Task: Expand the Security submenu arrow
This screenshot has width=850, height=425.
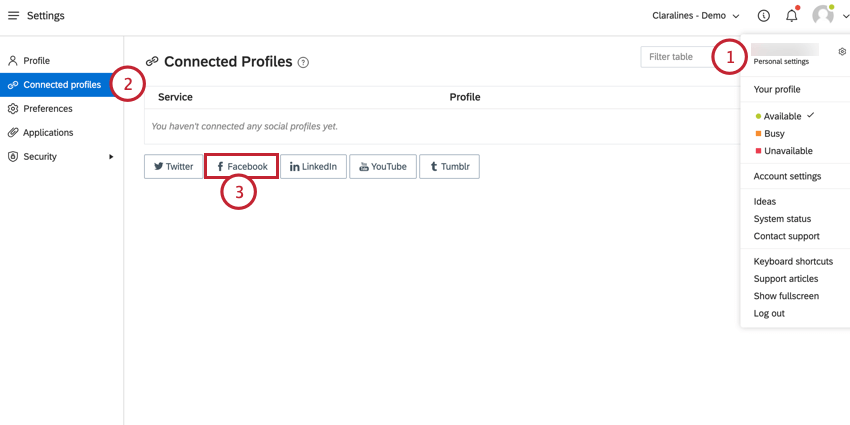Action: tap(111, 157)
